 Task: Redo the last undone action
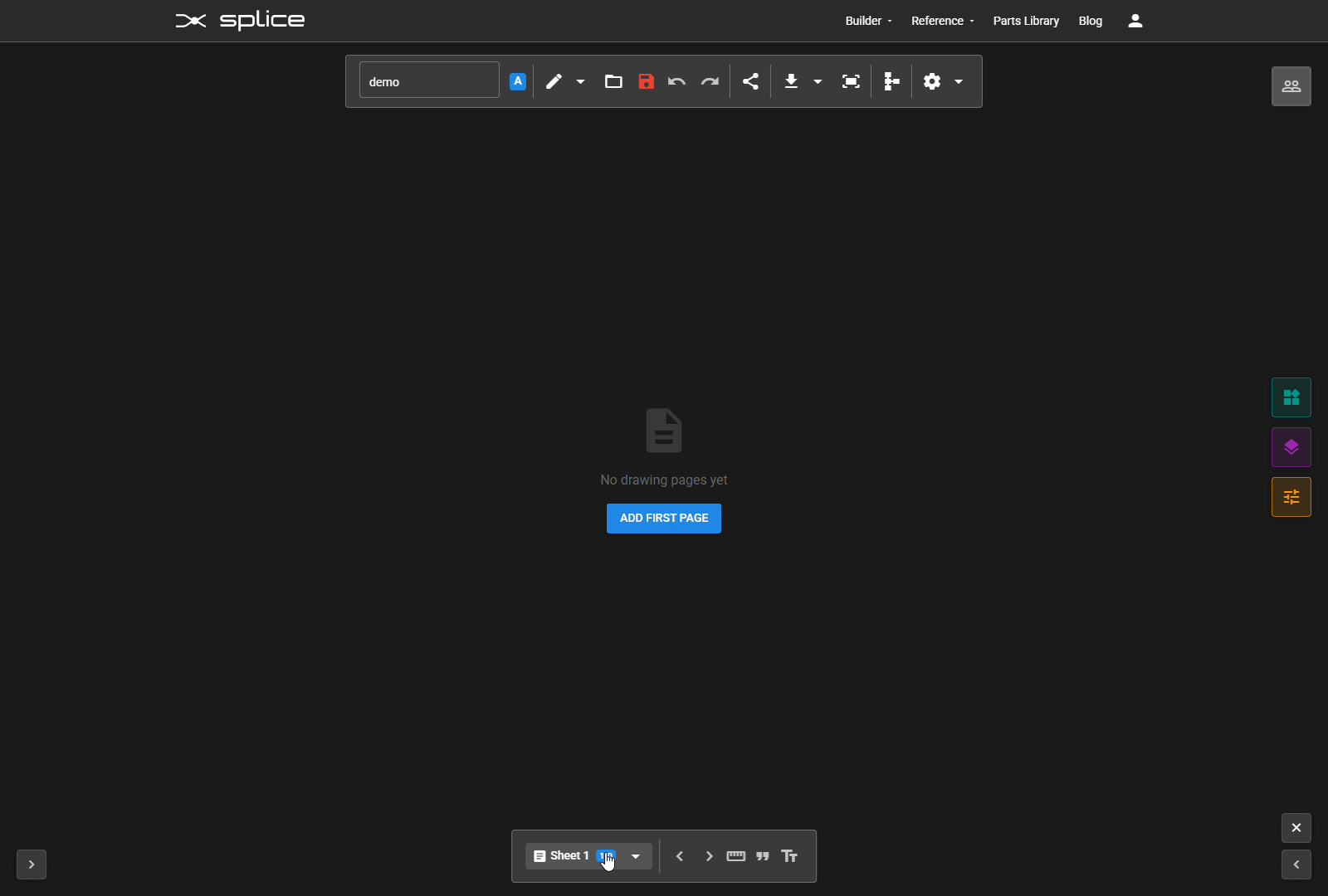(710, 81)
